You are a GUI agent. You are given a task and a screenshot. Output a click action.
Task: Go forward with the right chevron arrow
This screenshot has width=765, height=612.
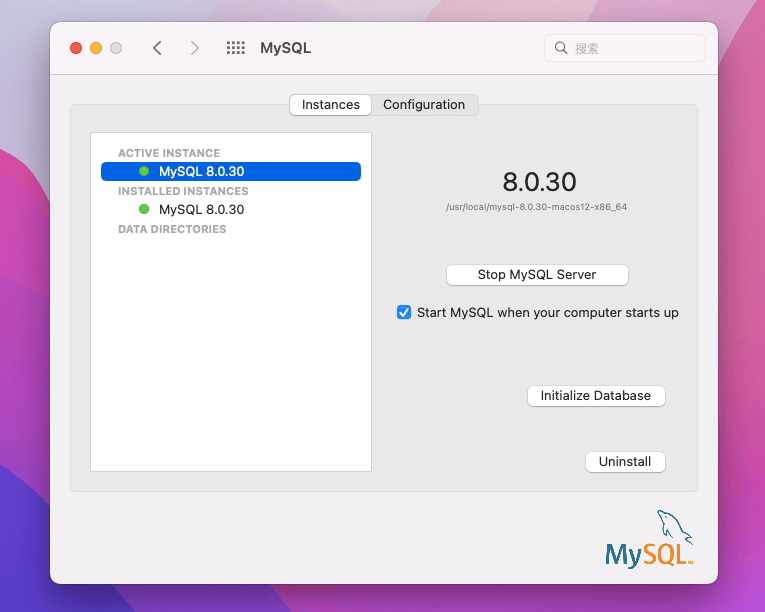tap(195, 48)
